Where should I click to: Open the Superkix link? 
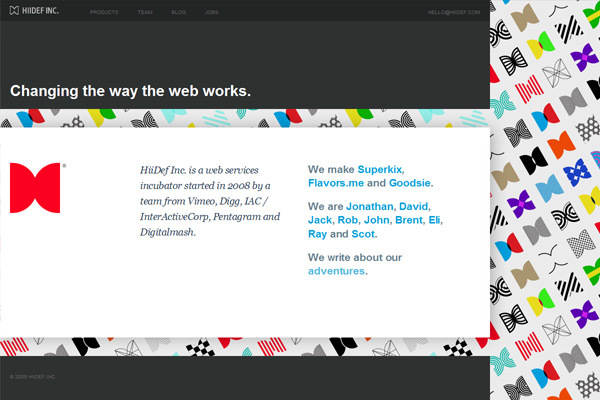click(380, 169)
